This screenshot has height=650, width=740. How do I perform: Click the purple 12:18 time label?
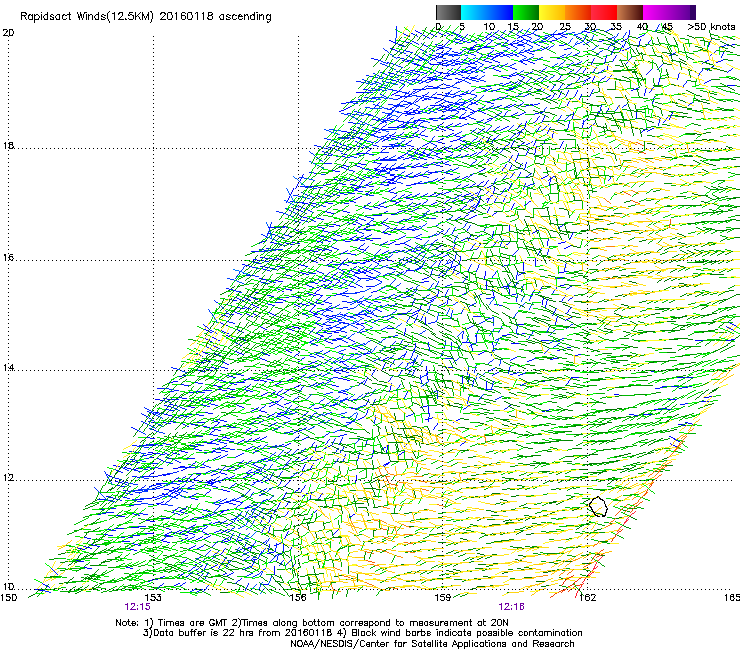(x=512, y=607)
